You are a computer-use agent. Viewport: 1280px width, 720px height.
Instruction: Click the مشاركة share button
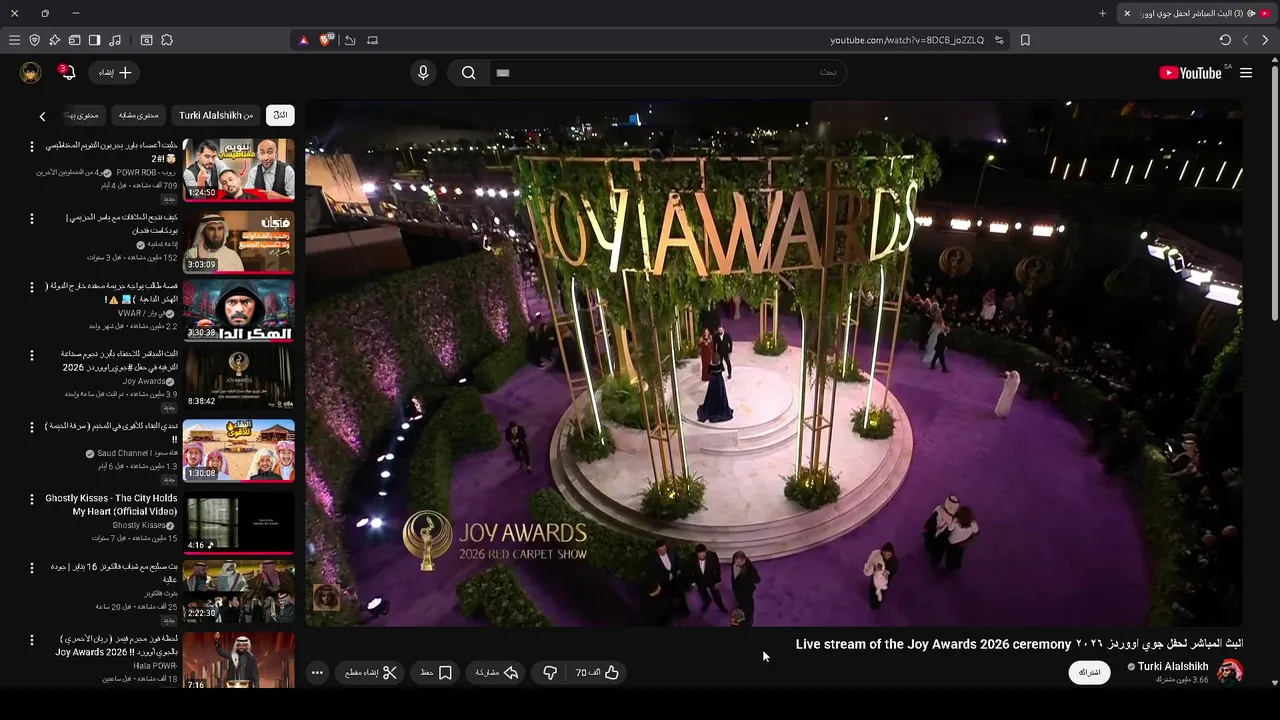[x=496, y=673]
